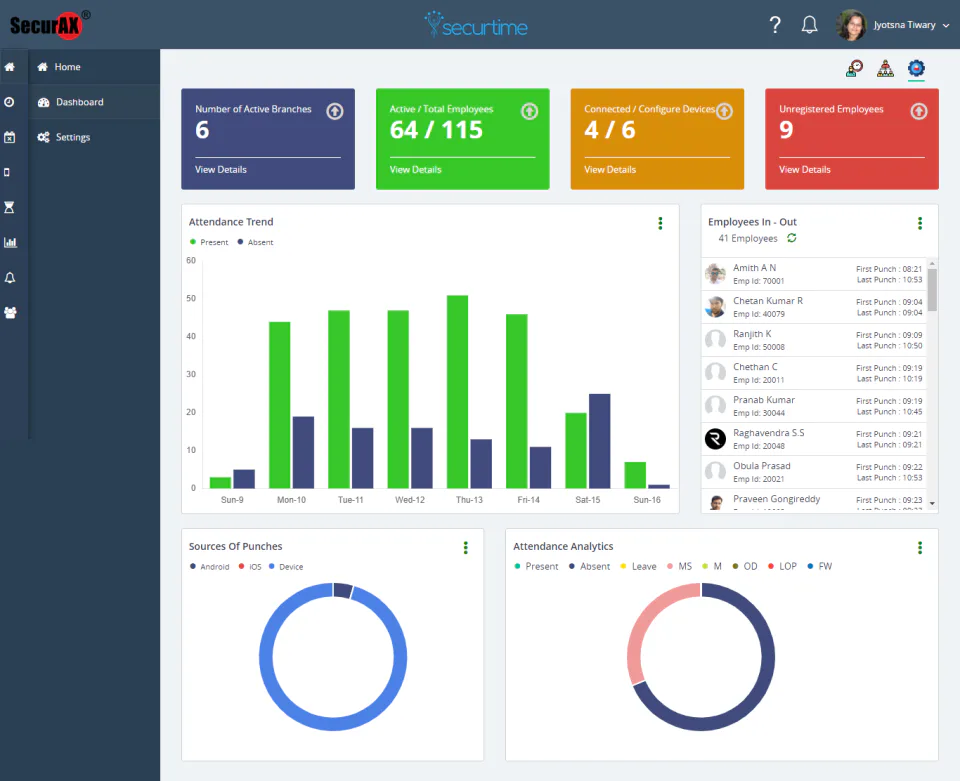Open the Jyotsna Tiwary user dropdown
The height and width of the screenshot is (781, 960).
[x=911, y=25]
